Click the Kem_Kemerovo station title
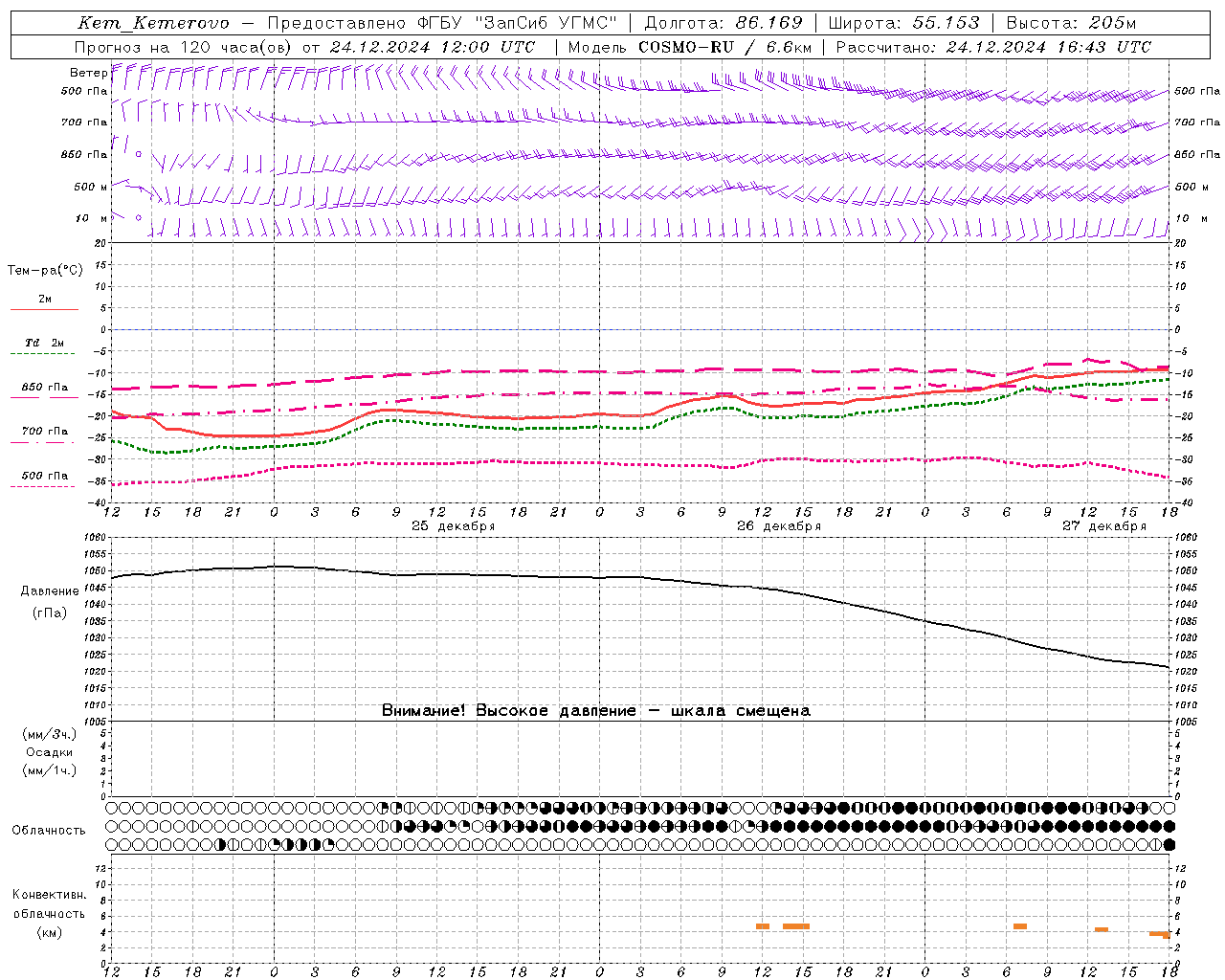 [x=153, y=23]
